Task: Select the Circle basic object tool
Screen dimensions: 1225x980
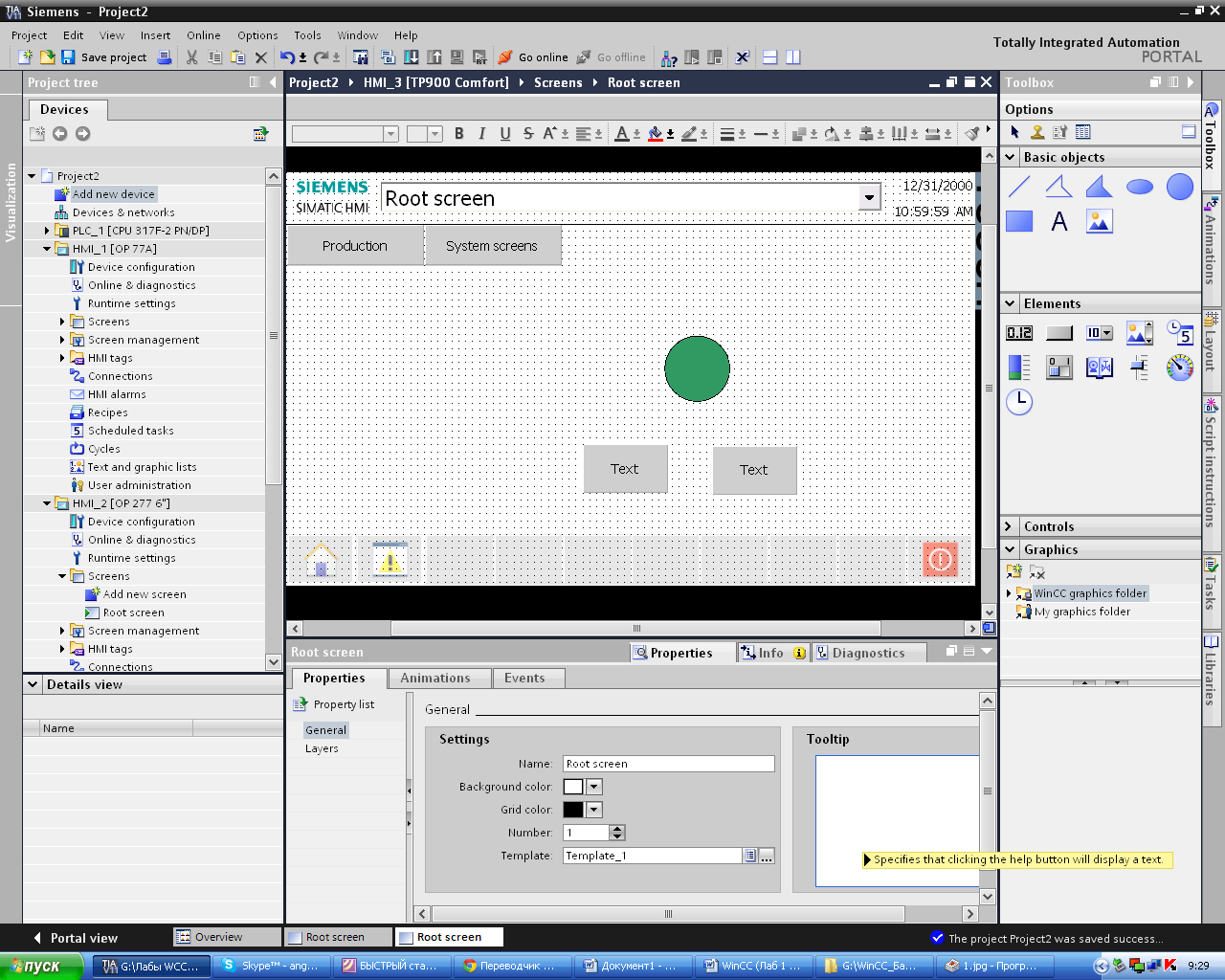Action: click(x=1180, y=187)
